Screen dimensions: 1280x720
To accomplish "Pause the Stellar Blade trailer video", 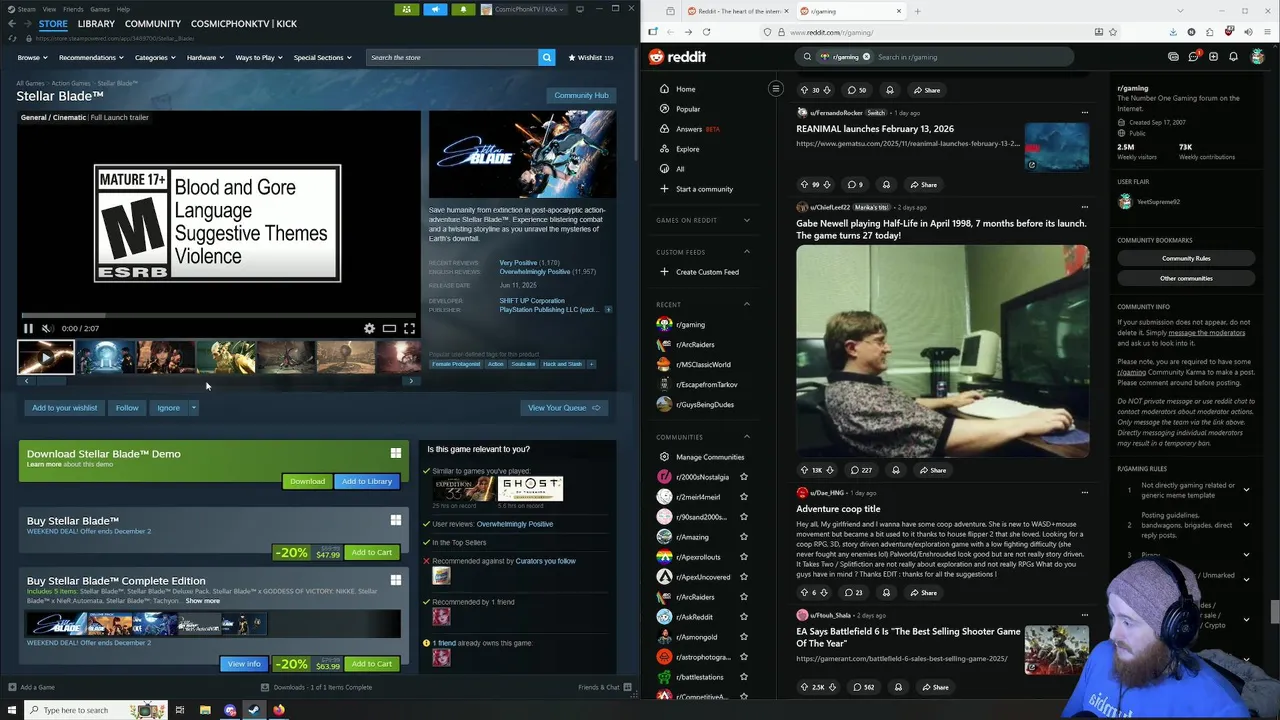I will pos(29,328).
